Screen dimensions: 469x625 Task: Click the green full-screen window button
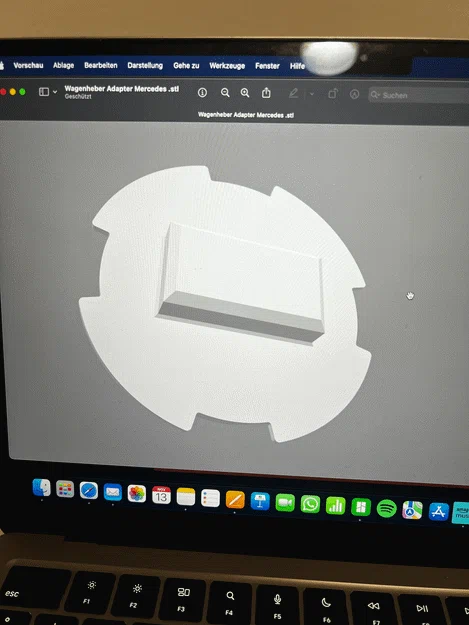tap(22, 92)
